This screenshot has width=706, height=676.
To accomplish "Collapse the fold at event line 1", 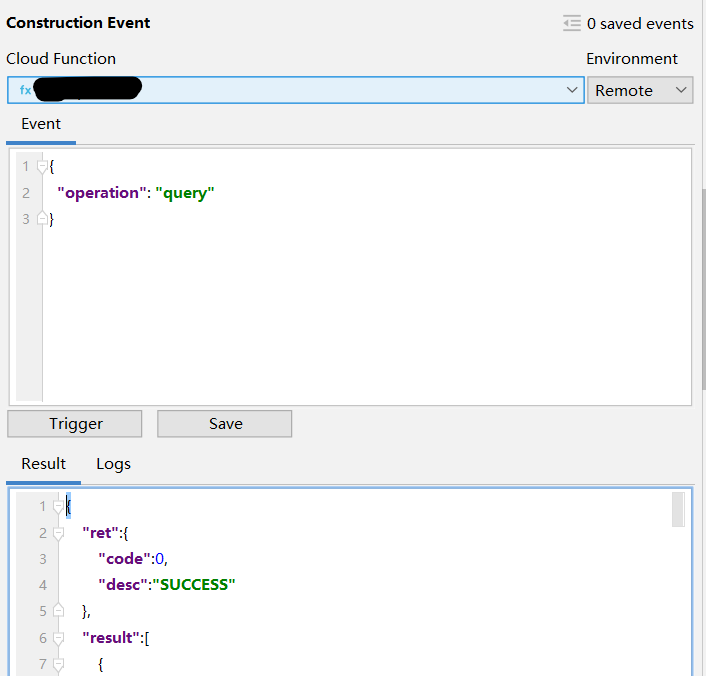I will pos(42,167).
